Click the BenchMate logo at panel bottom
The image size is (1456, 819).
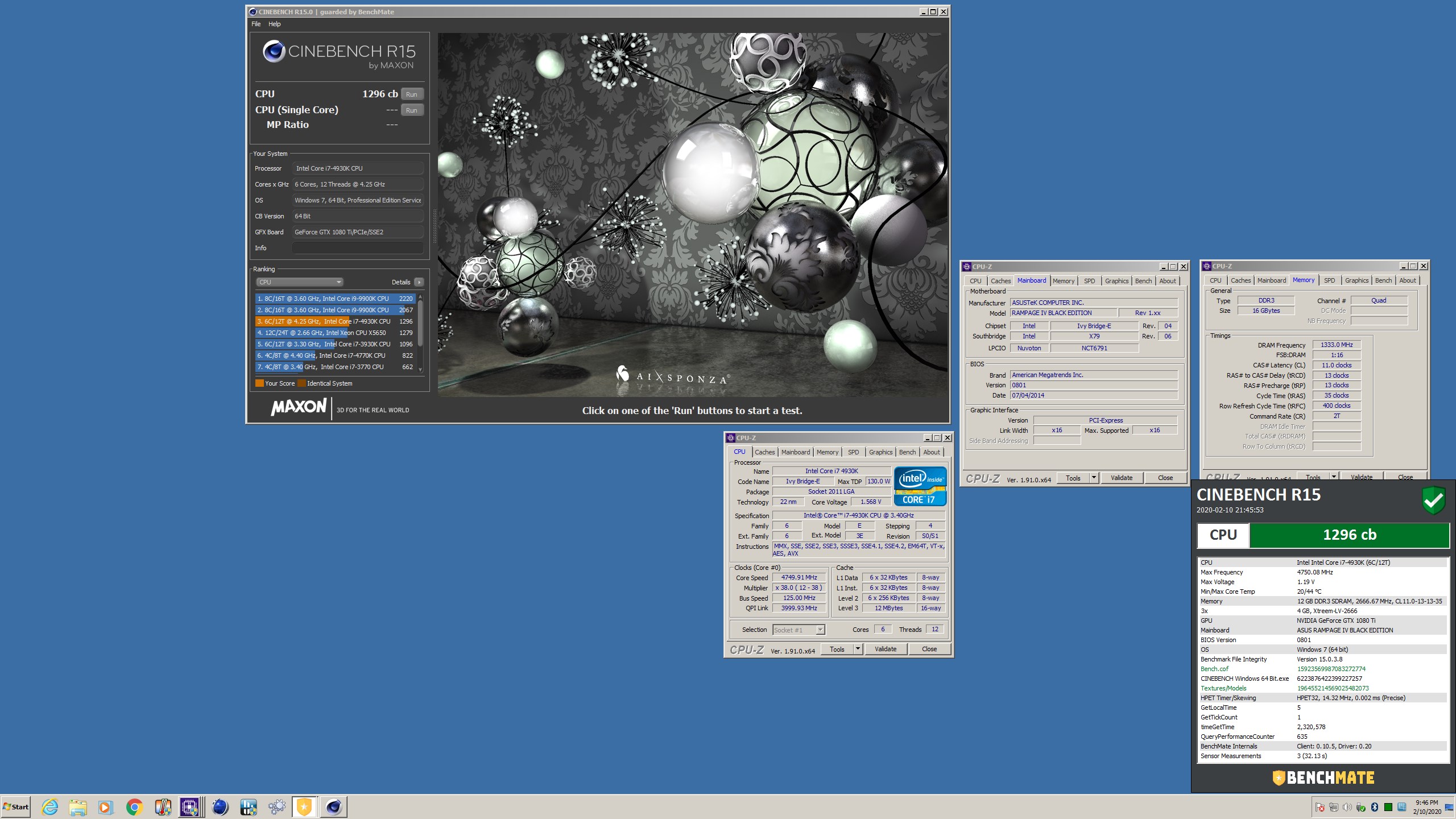(x=1323, y=777)
